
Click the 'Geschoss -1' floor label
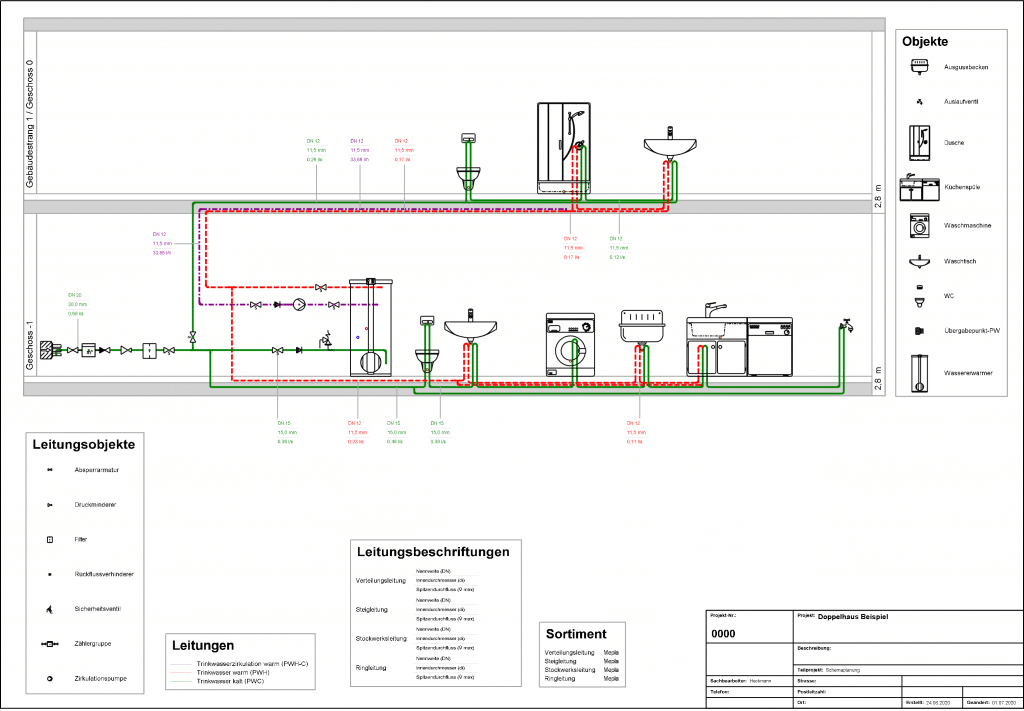pyautogui.click(x=30, y=345)
